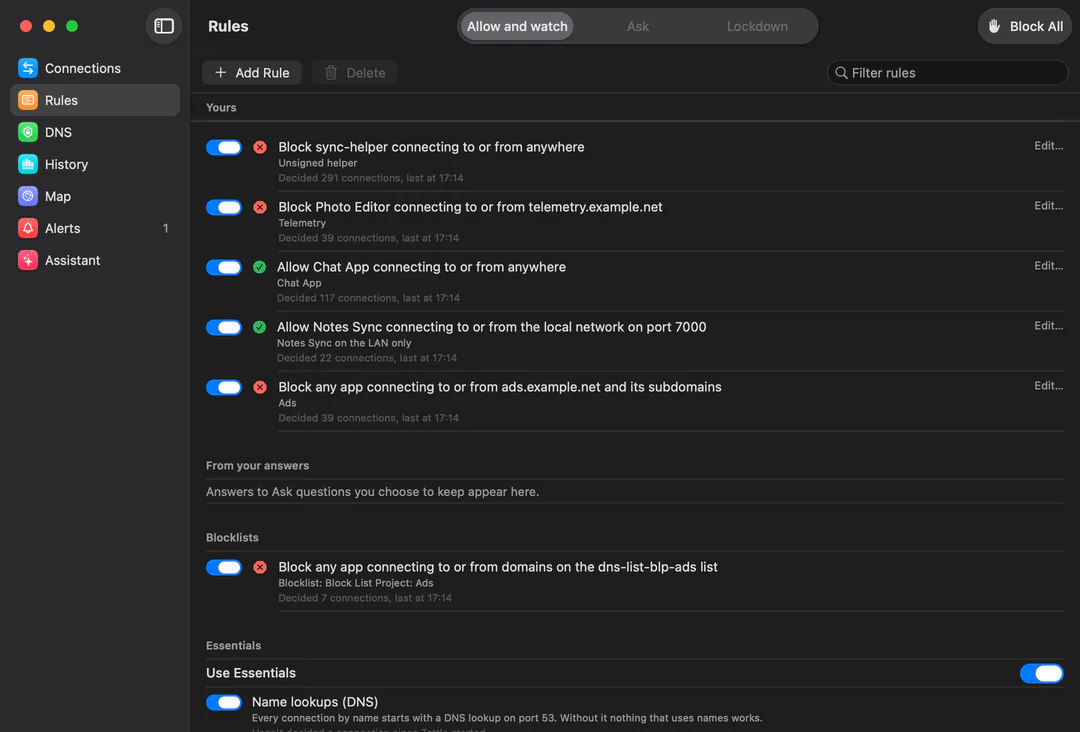Click in the Filter rules search field
The image size is (1080, 732).
pyautogui.click(x=948, y=72)
